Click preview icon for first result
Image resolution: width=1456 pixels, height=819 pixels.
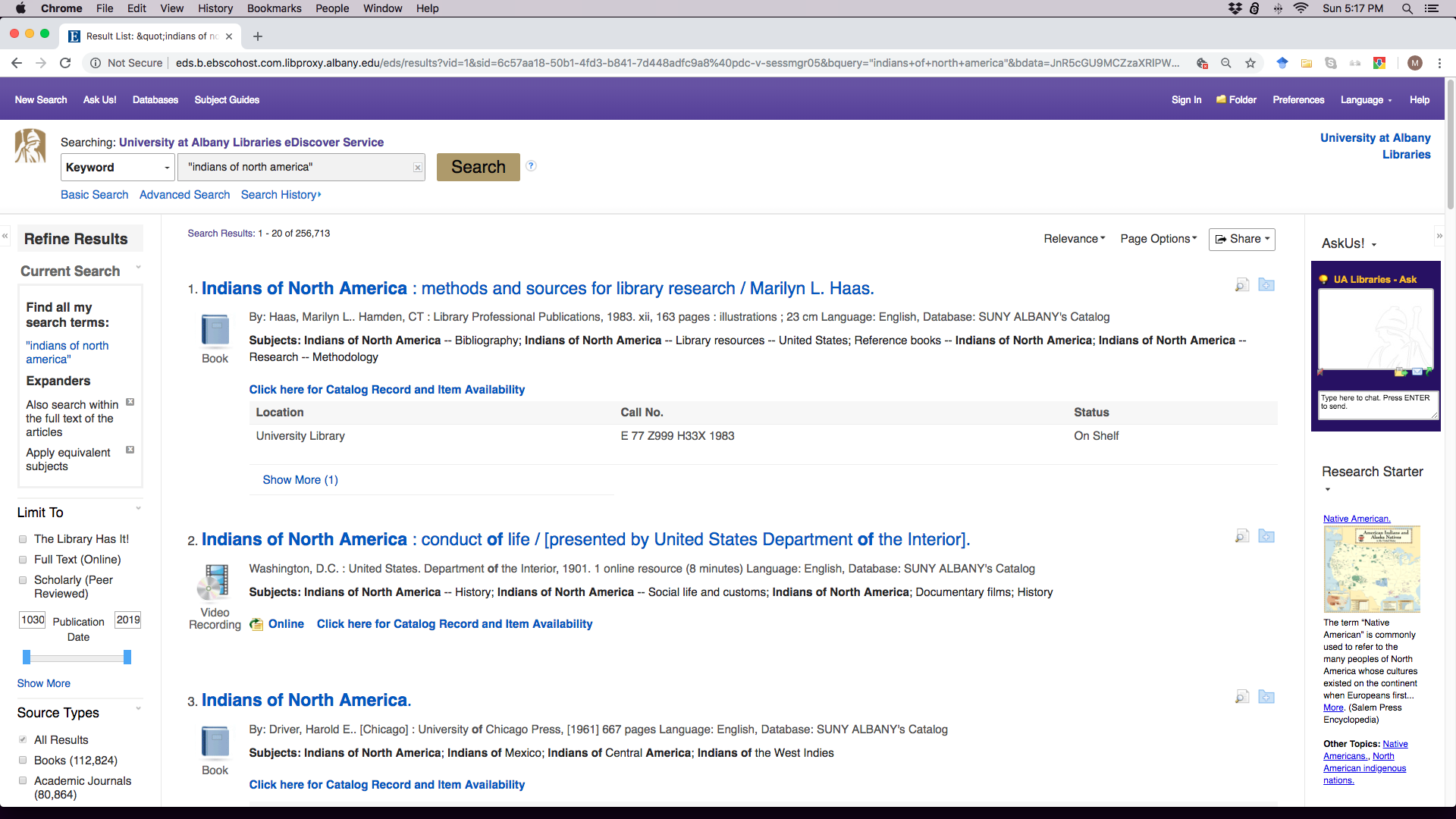coord(1242,285)
